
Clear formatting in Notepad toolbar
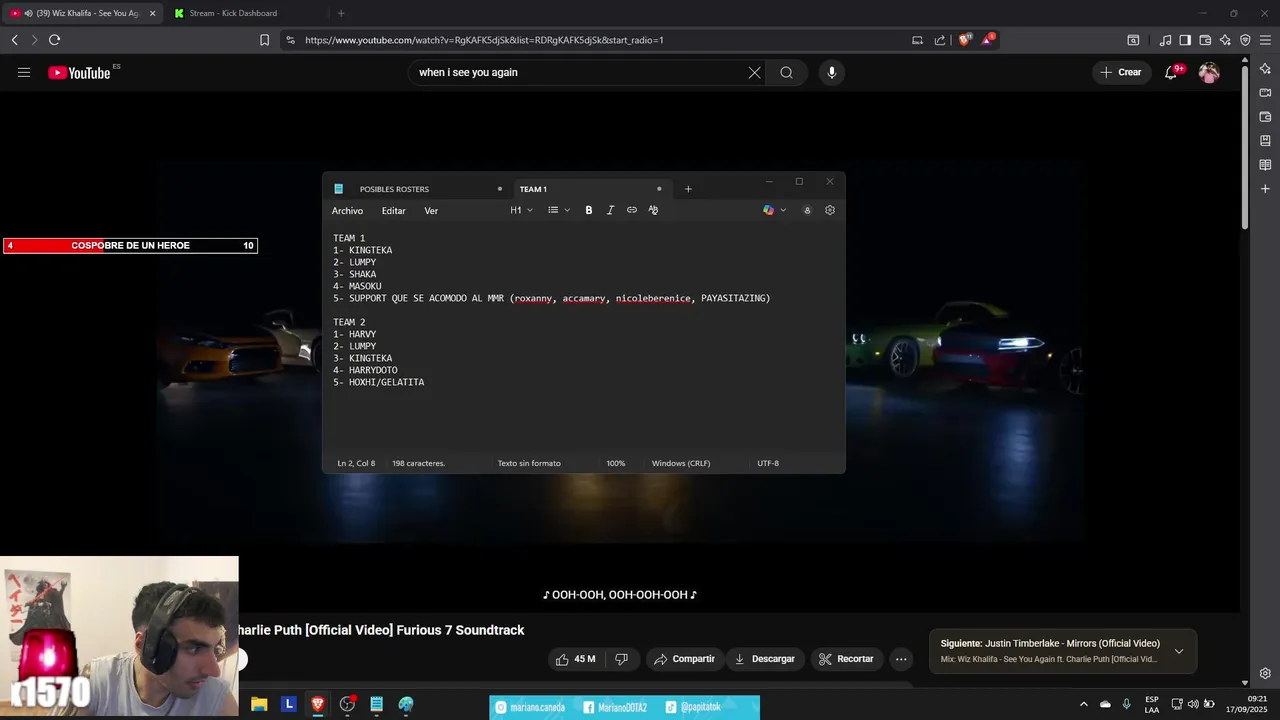(x=653, y=210)
